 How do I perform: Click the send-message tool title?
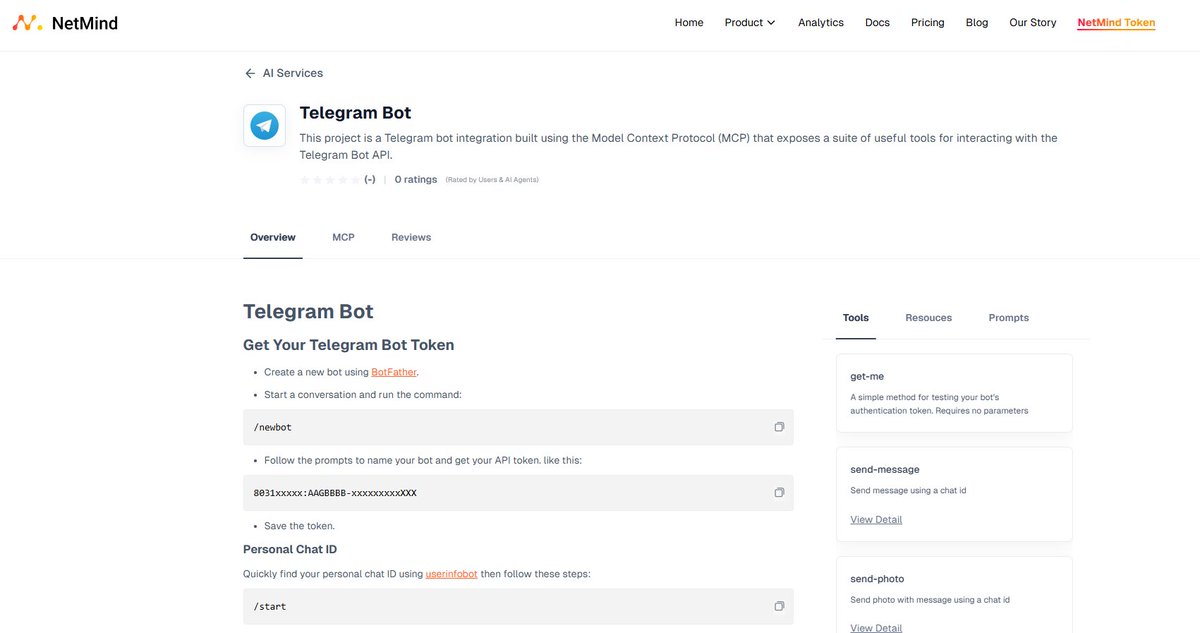[x=885, y=469]
